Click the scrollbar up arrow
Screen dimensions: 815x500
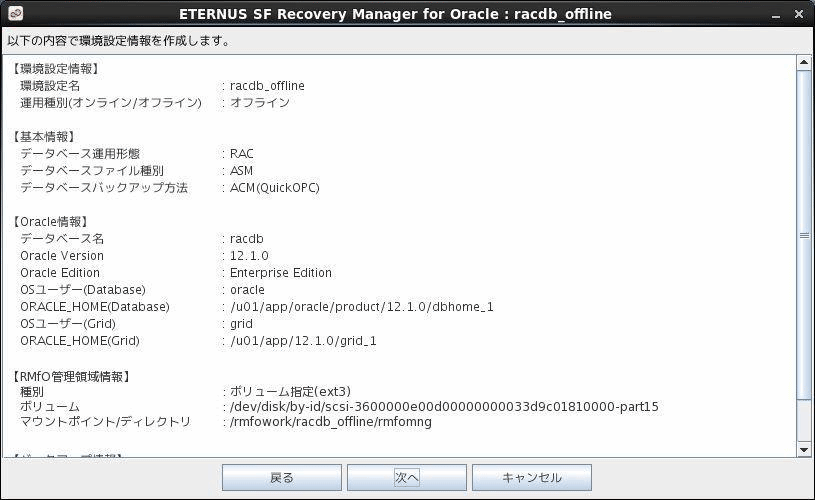pos(804,63)
